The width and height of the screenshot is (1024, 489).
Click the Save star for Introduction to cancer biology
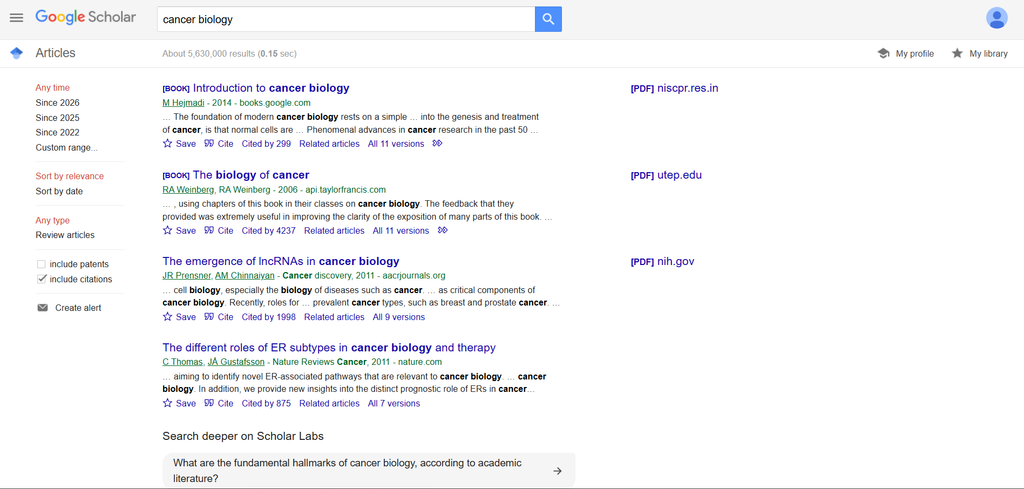point(168,144)
